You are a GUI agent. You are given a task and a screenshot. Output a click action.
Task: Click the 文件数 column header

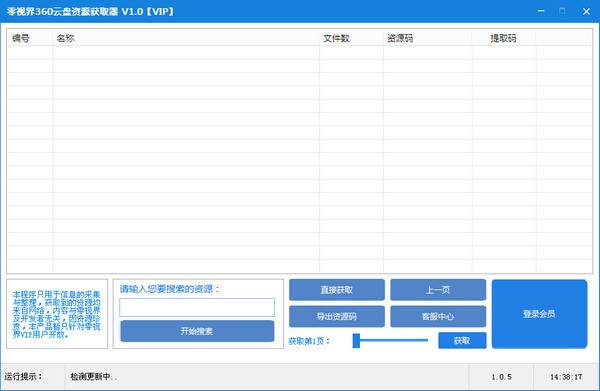coord(351,38)
